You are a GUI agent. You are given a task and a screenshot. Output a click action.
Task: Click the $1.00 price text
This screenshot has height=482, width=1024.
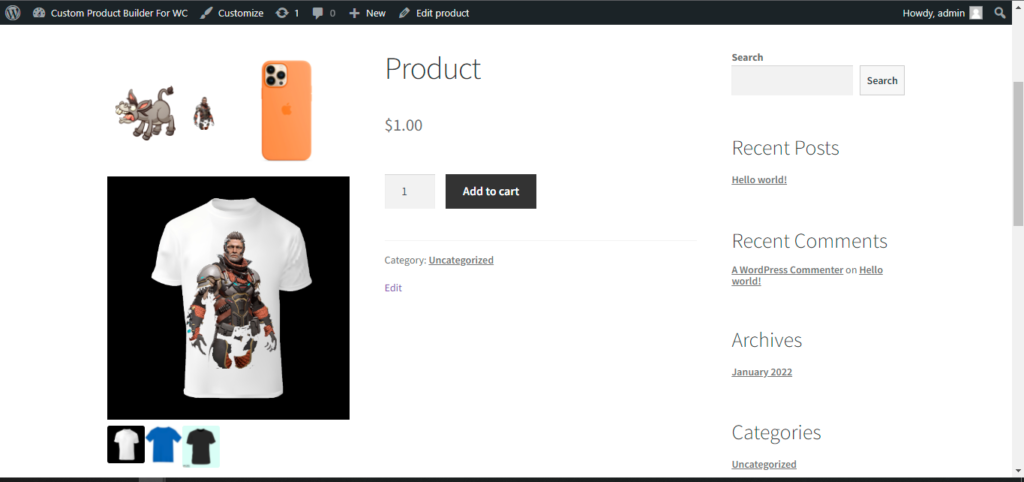[404, 125]
